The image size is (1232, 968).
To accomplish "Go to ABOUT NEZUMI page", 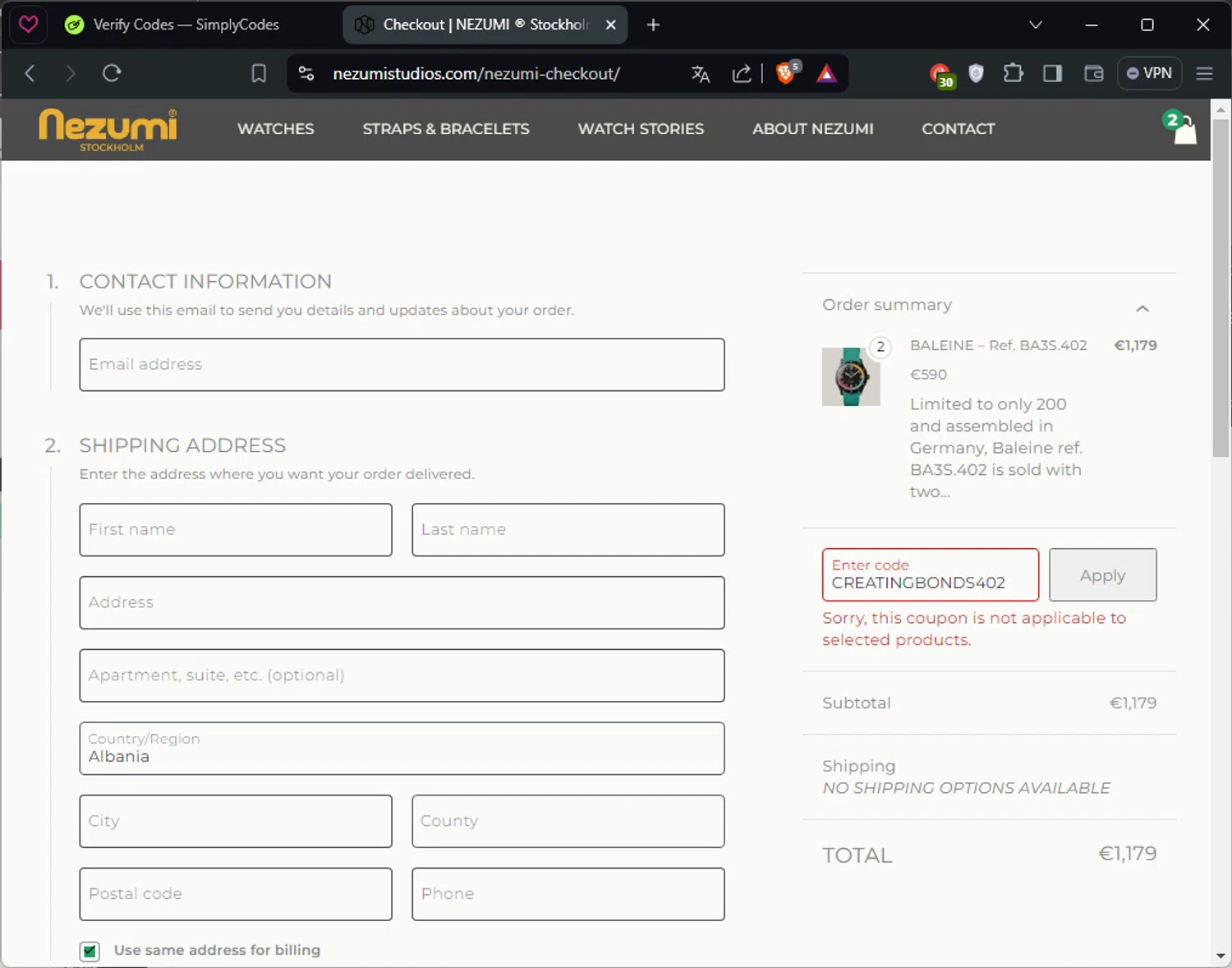I will pos(812,129).
